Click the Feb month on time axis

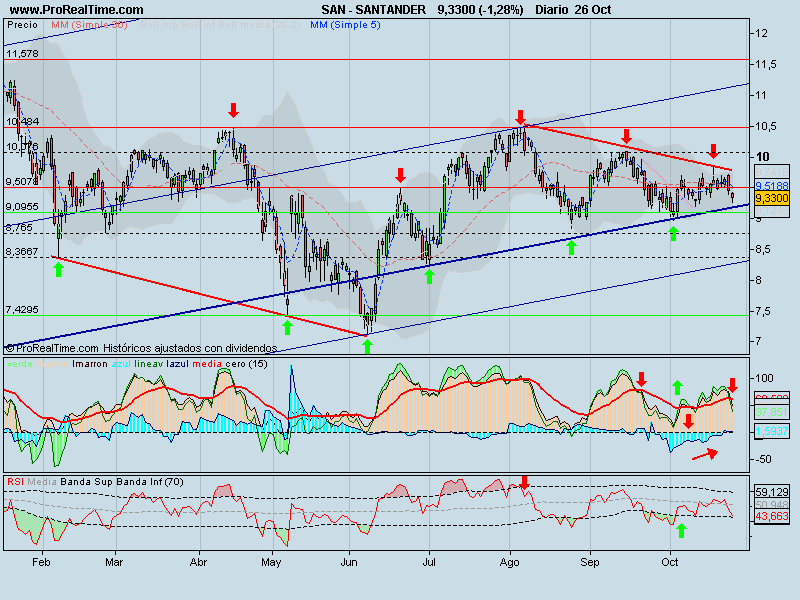[41, 562]
